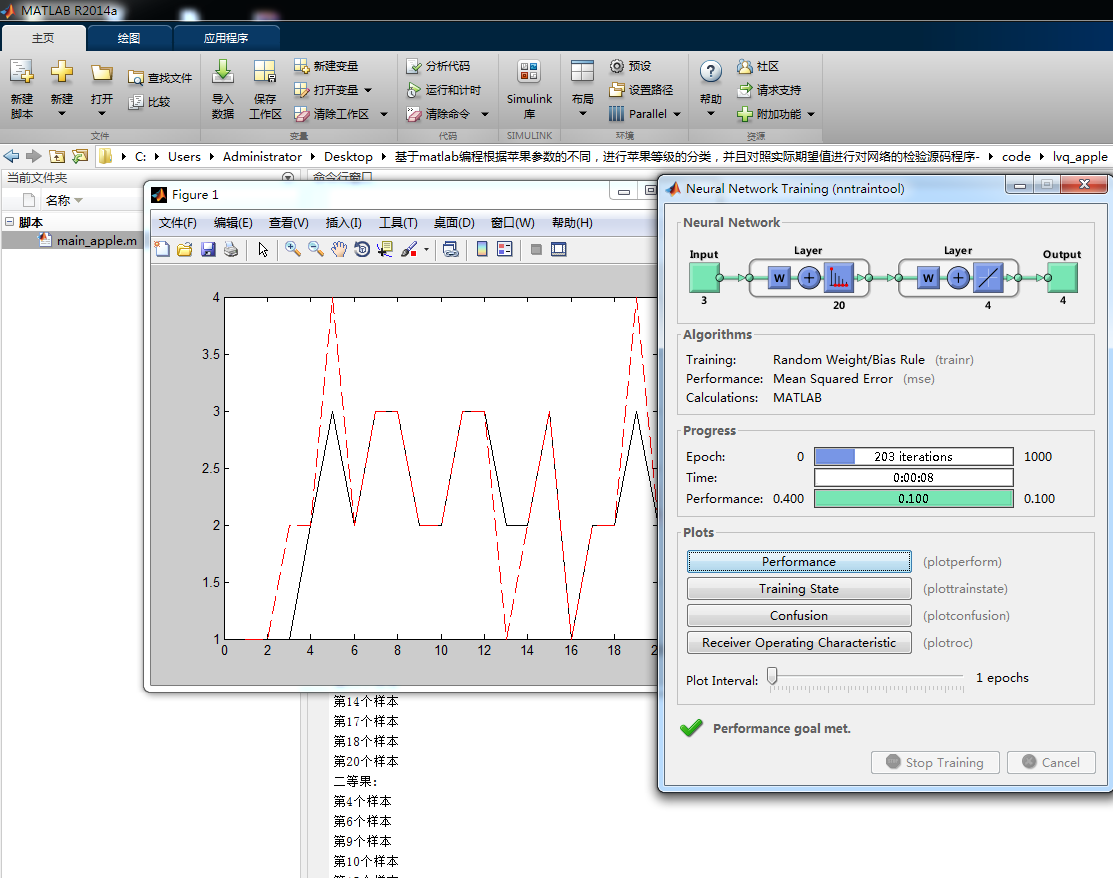Collapse the 脚本 group in file list
The width and height of the screenshot is (1113, 878).
point(9,221)
